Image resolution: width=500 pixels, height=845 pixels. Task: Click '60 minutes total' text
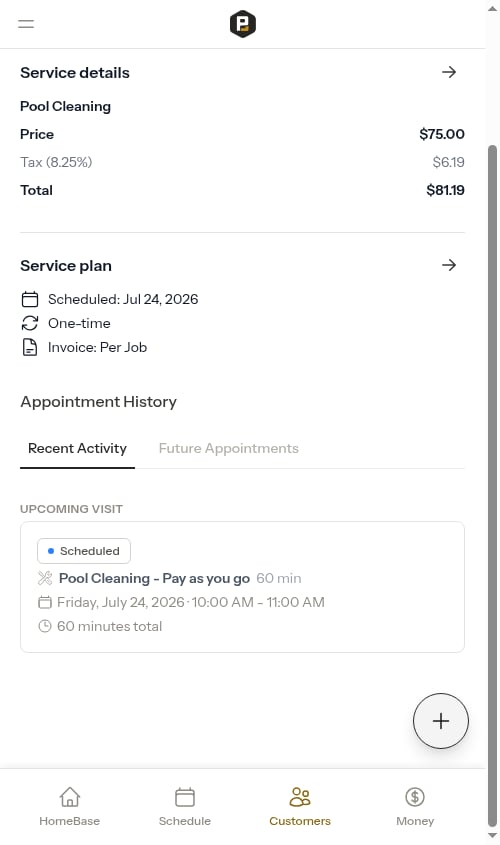(x=109, y=626)
